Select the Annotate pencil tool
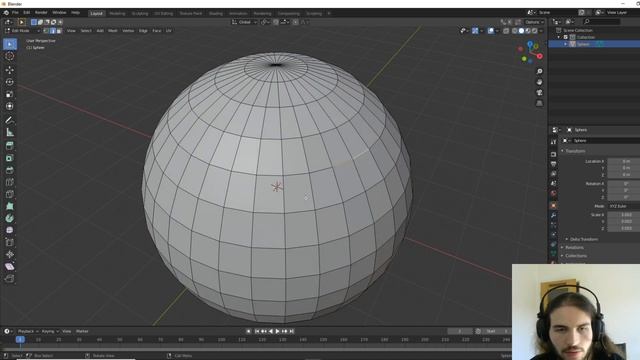This screenshot has height=360, width=640. 10,120
